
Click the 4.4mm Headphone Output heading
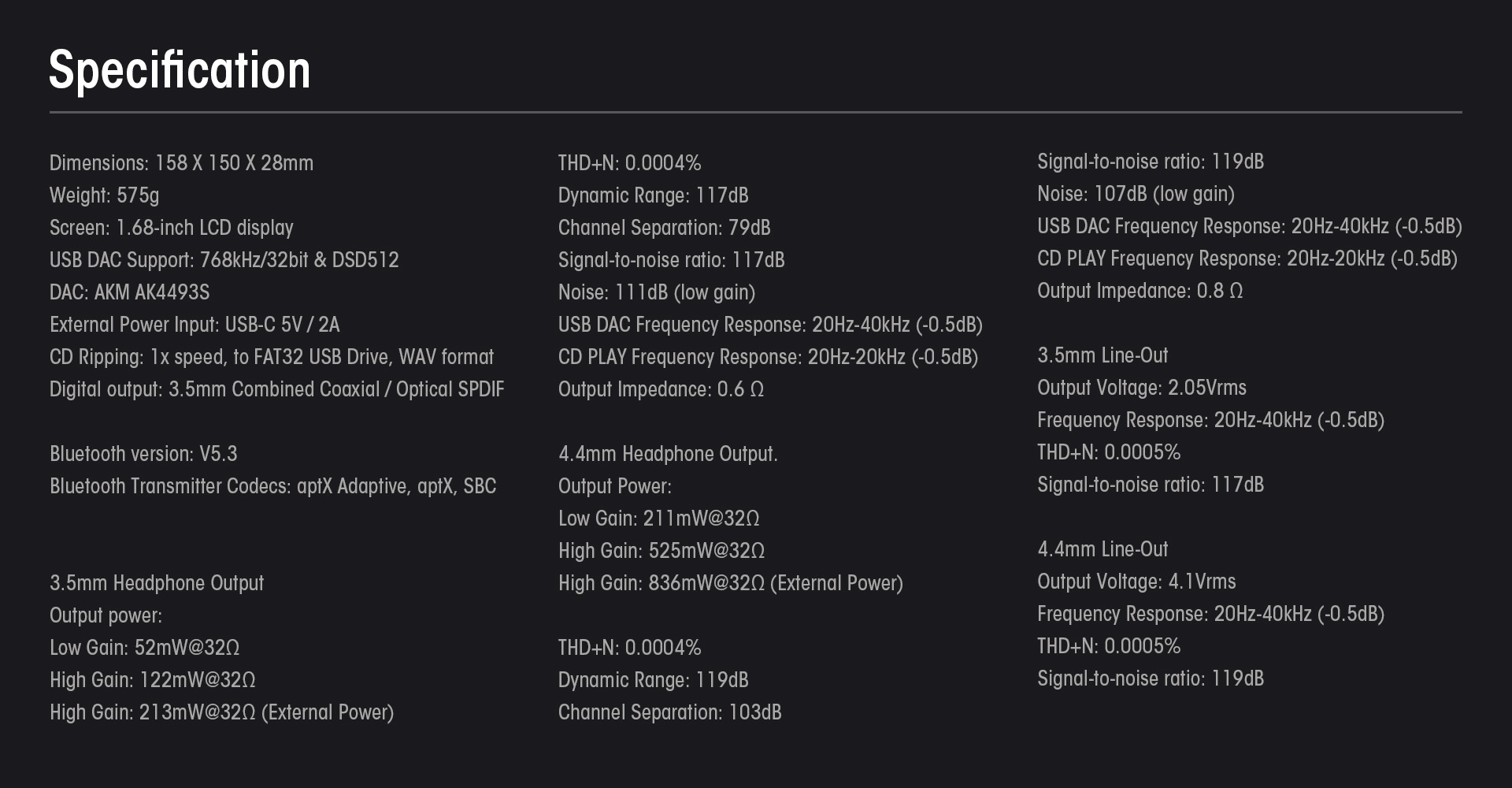tap(668, 454)
